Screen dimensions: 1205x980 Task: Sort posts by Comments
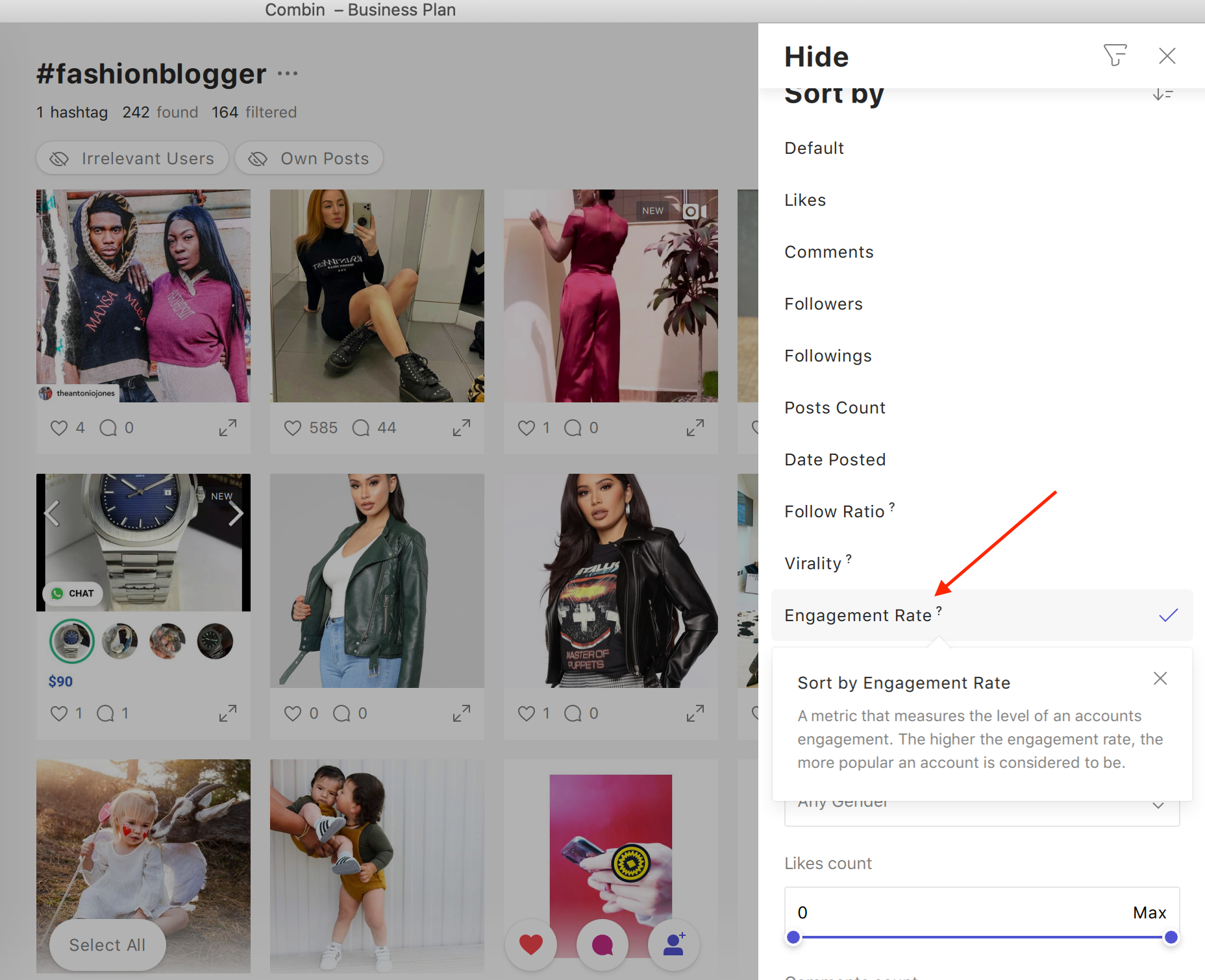click(x=982, y=252)
